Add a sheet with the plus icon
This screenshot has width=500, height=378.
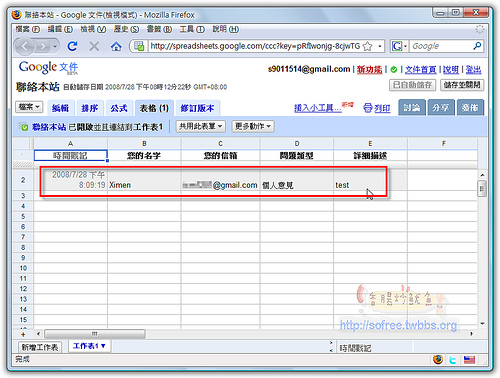(23, 334)
